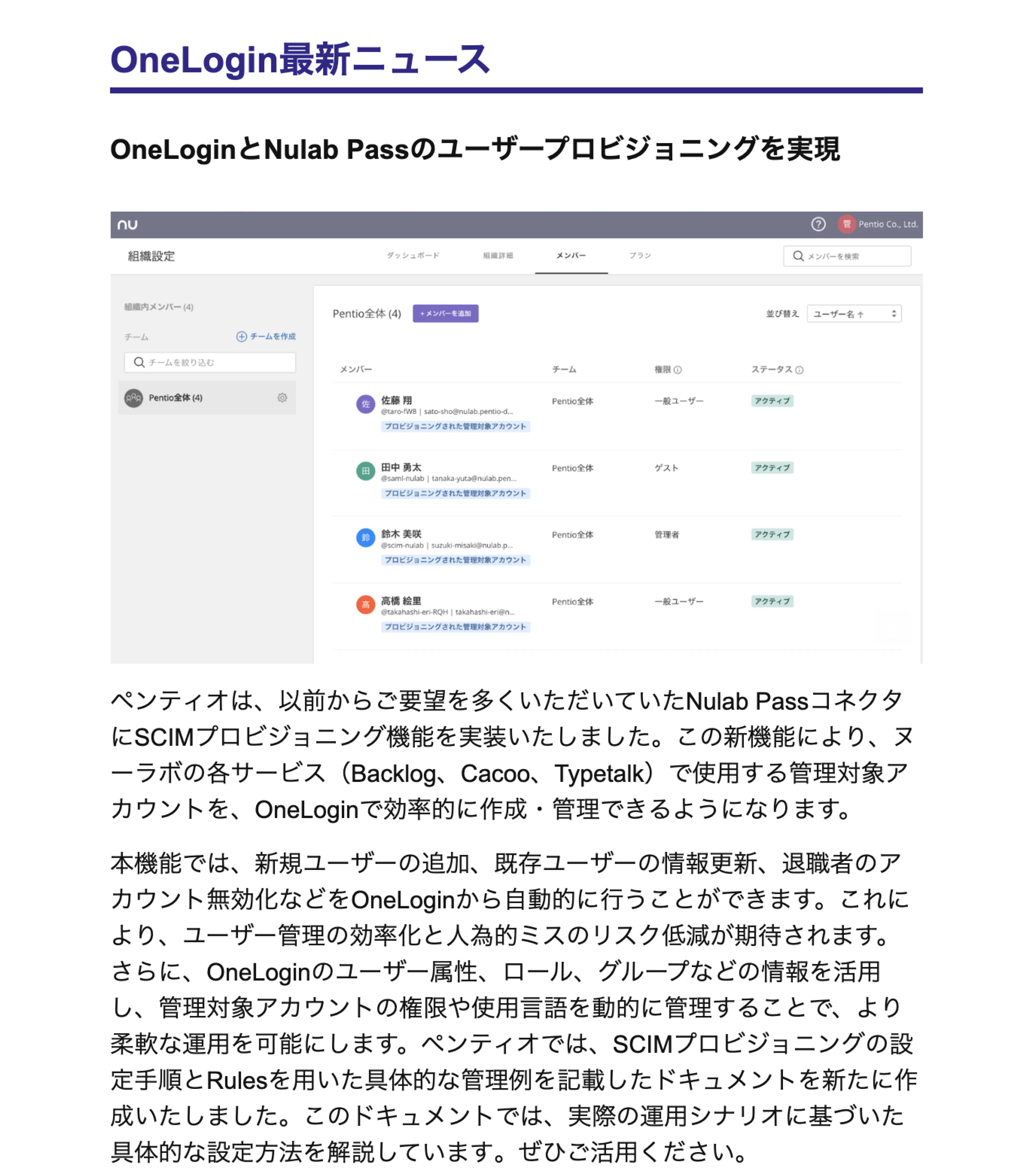Screen dimensions: 1036x1168
Task: Click 田中 勇太's provisioned account badge
Action: (455, 493)
